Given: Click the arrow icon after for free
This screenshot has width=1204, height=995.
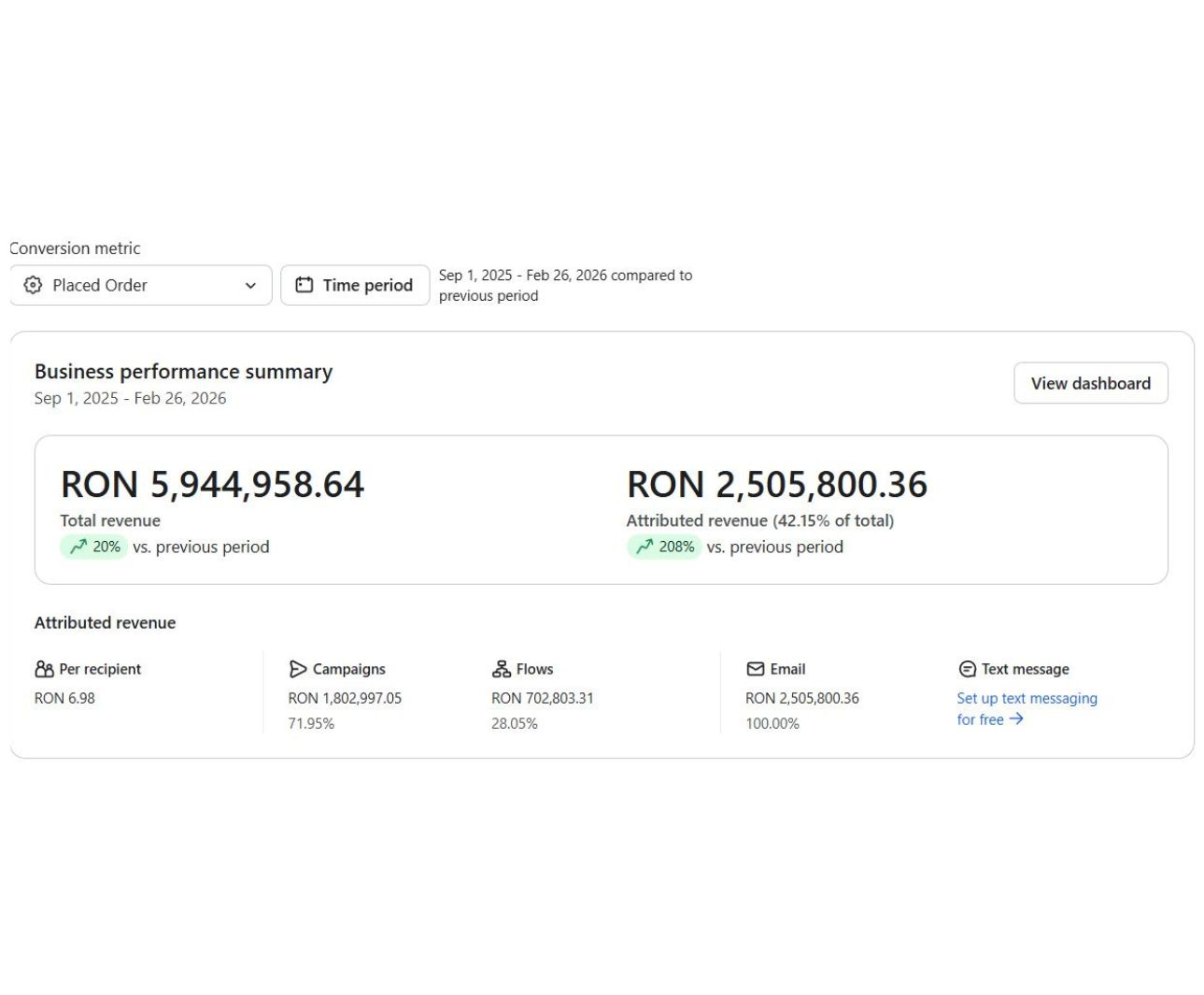Looking at the screenshot, I should point(1016,718).
